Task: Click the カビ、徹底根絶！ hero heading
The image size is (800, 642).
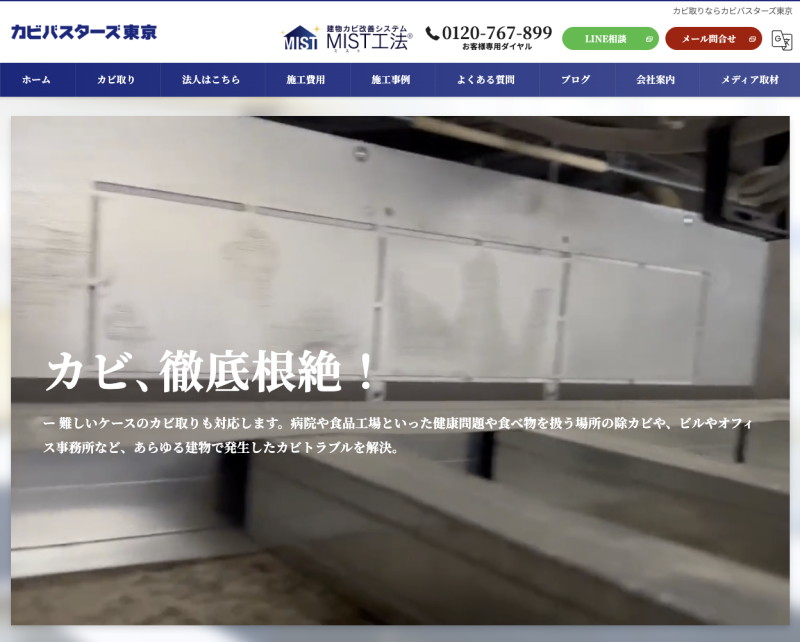Action: (x=210, y=373)
